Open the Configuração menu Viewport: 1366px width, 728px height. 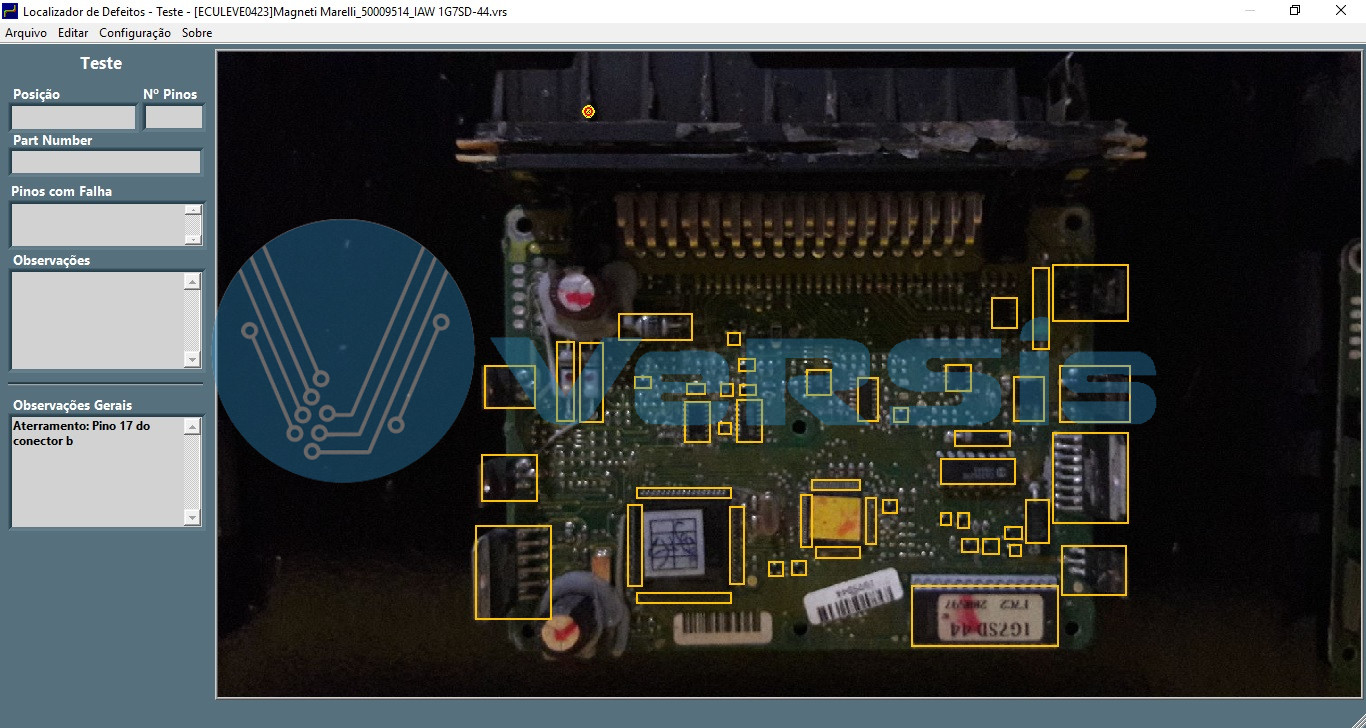(135, 33)
